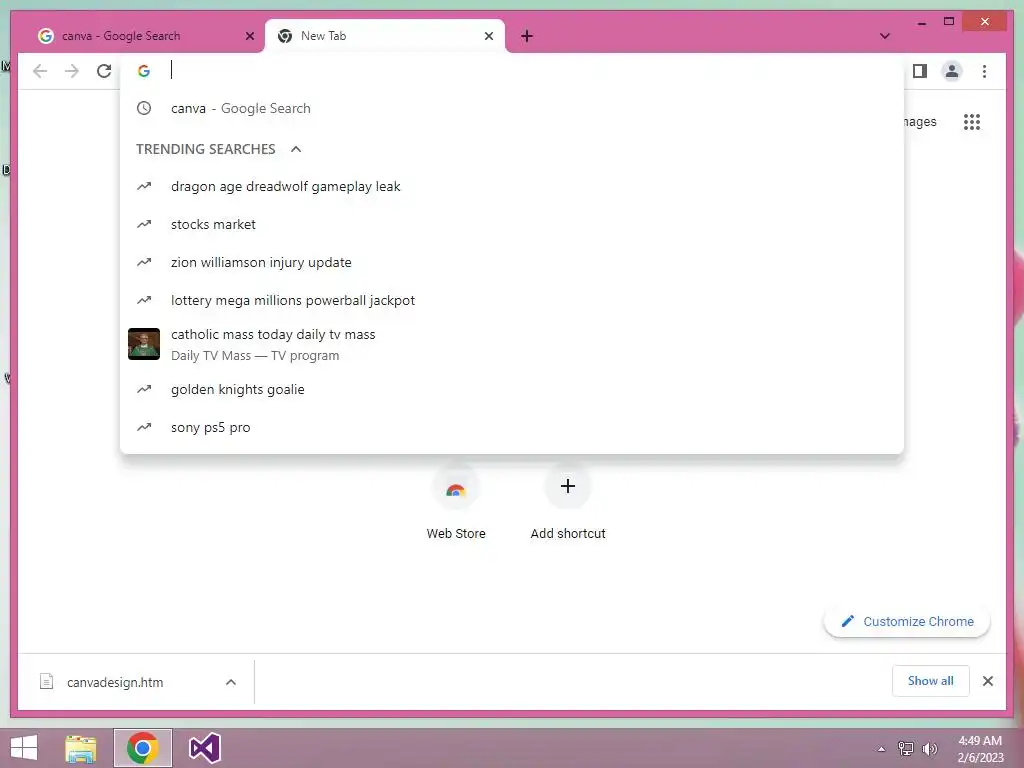Collapse the Trending Searches section
The image size is (1024, 768).
point(296,149)
